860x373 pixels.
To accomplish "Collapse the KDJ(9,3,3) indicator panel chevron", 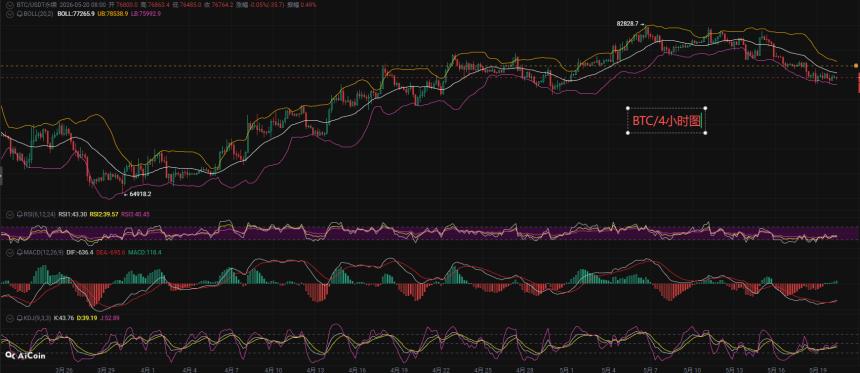I will 10,318.
